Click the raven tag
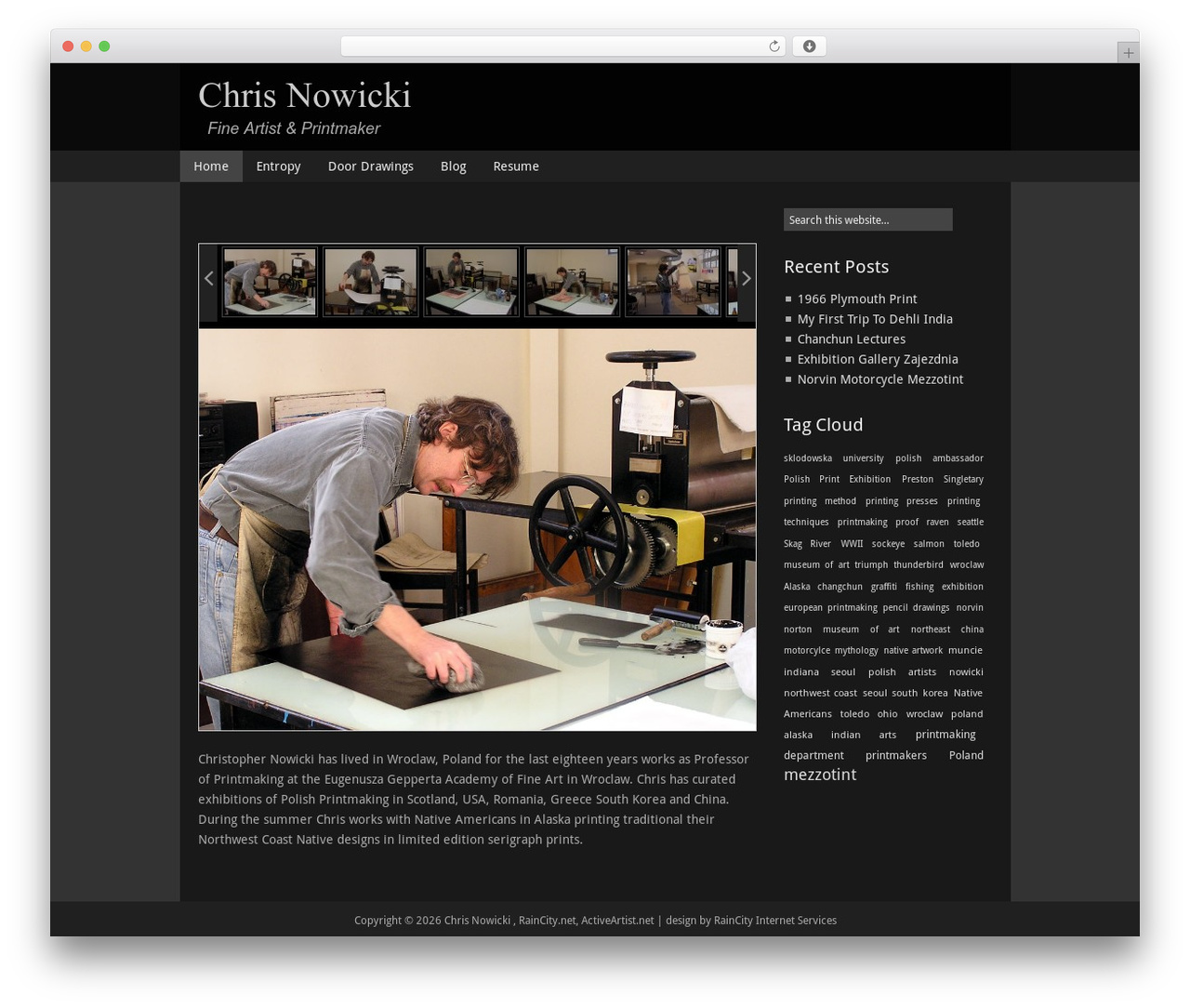This screenshot has height=1008, width=1190. click(x=937, y=523)
